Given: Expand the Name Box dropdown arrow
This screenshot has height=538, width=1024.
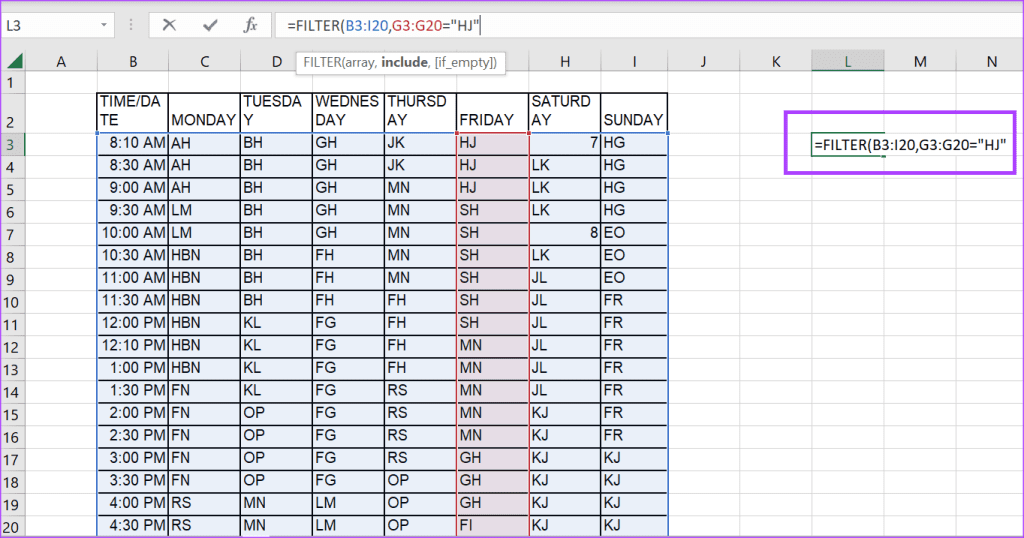Looking at the screenshot, I should 106,25.
